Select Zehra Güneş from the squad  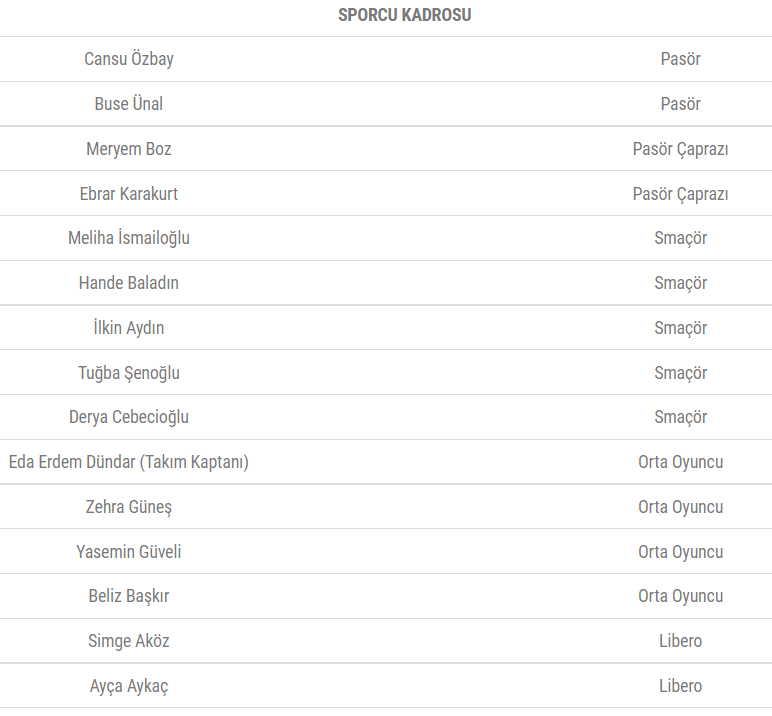[x=129, y=507]
